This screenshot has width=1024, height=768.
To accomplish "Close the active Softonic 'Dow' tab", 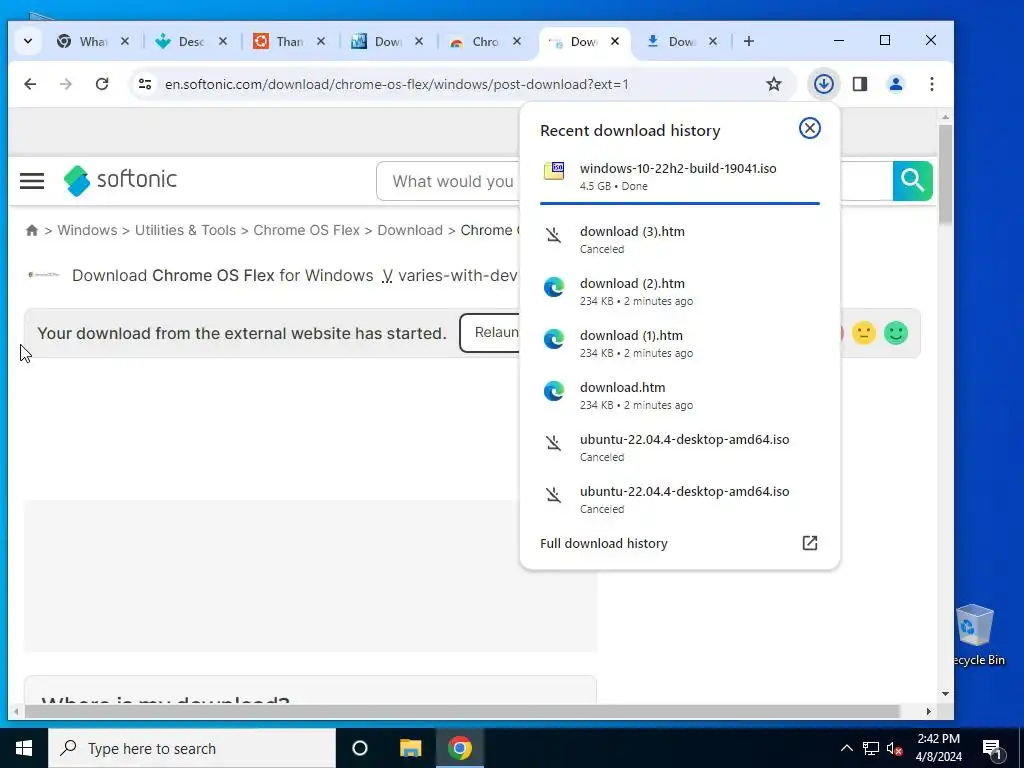I will click(x=615, y=41).
